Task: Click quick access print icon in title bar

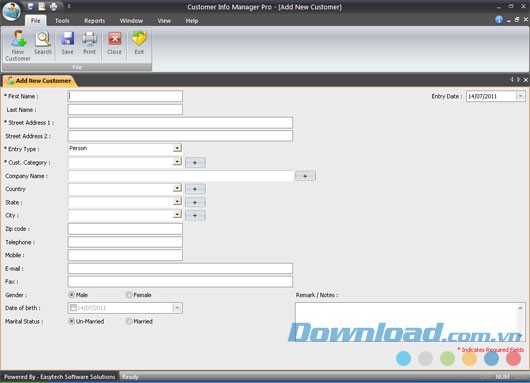Action: pyautogui.click(x=53, y=6)
